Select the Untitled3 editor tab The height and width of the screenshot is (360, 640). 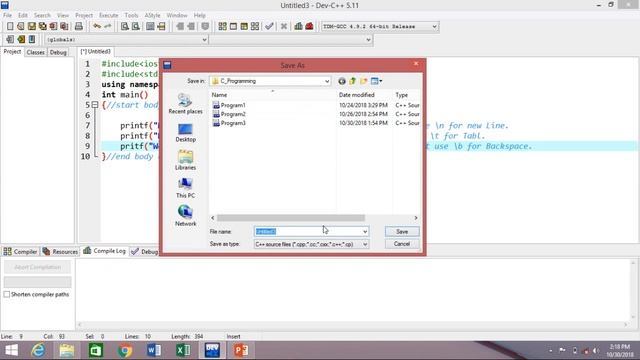(96, 51)
